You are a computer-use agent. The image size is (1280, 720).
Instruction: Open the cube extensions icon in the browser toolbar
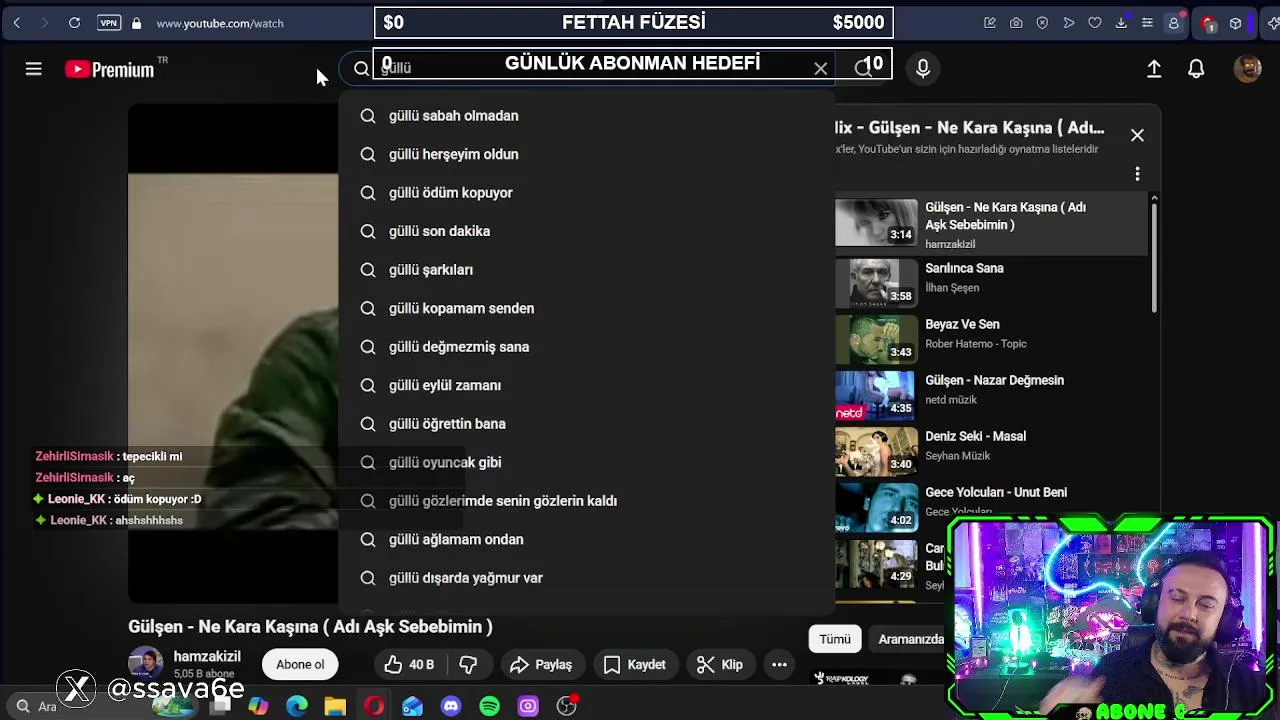click(x=1236, y=23)
